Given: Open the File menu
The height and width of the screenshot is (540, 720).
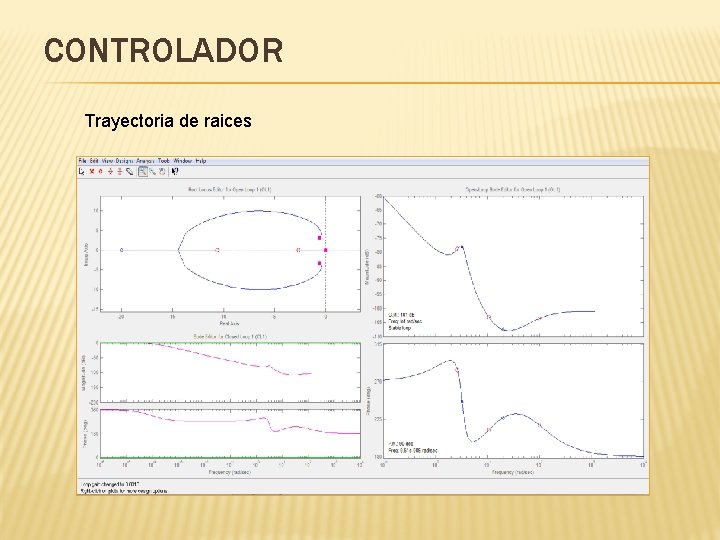Looking at the screenshot, I should [83, 161].
